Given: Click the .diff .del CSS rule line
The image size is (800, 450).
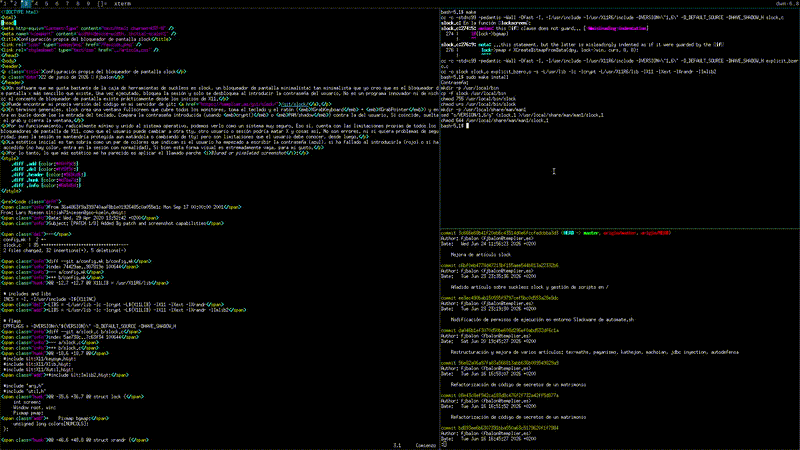Looking at the screenshot, I should (x=45, y=169).
